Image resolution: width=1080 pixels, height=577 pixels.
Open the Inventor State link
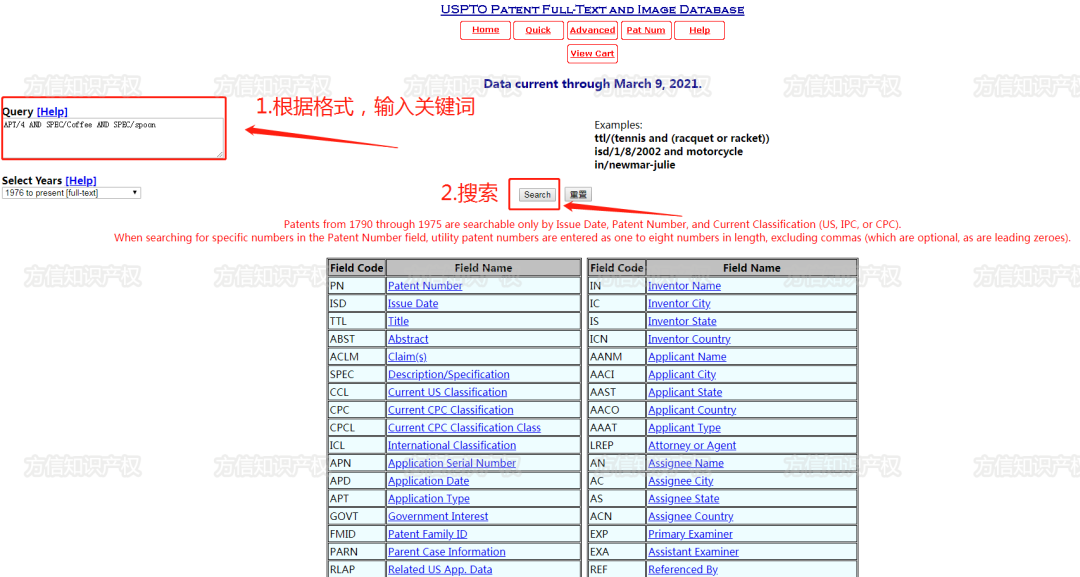click(x=682, y=322)
